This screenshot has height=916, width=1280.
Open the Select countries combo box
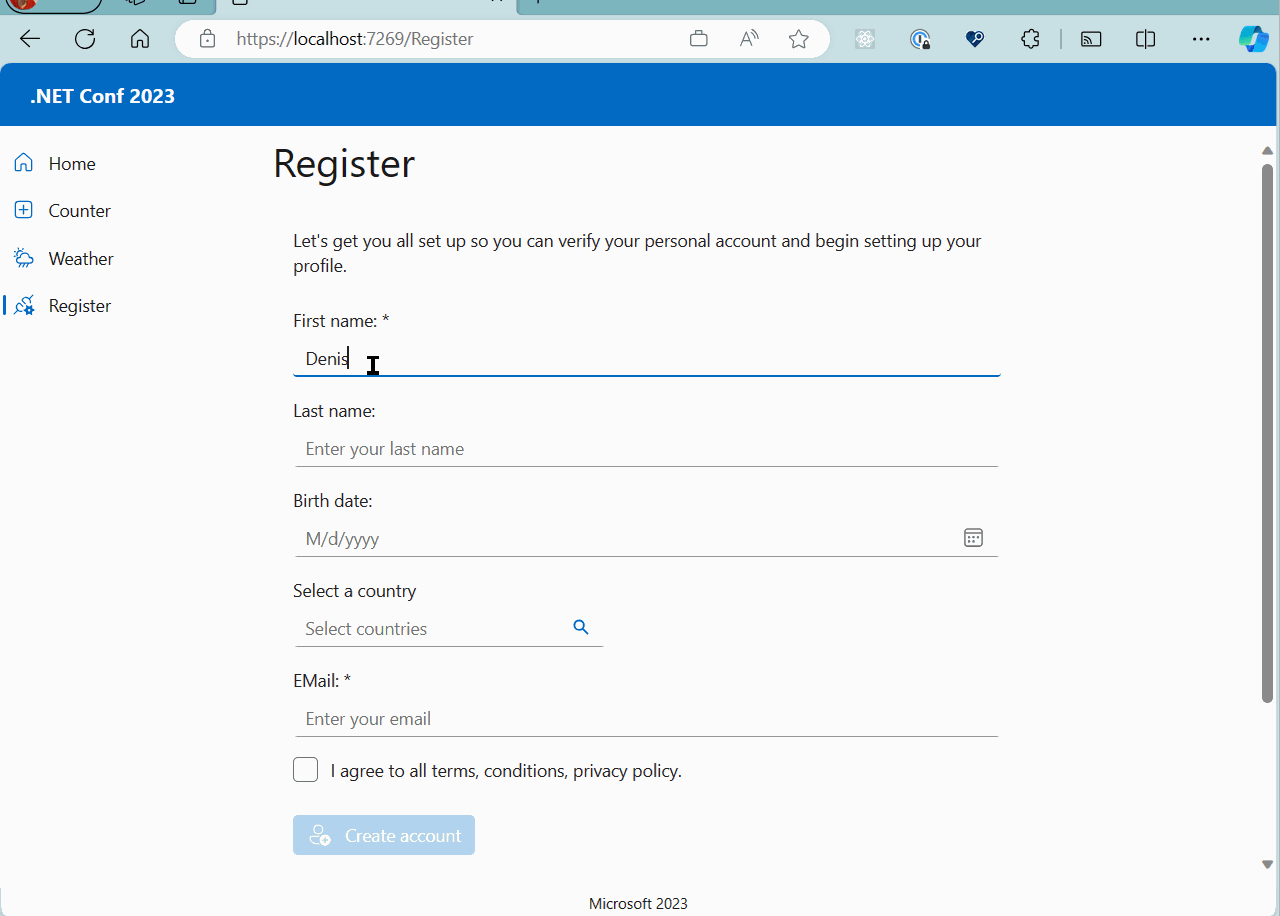click(x=449, y=629)
